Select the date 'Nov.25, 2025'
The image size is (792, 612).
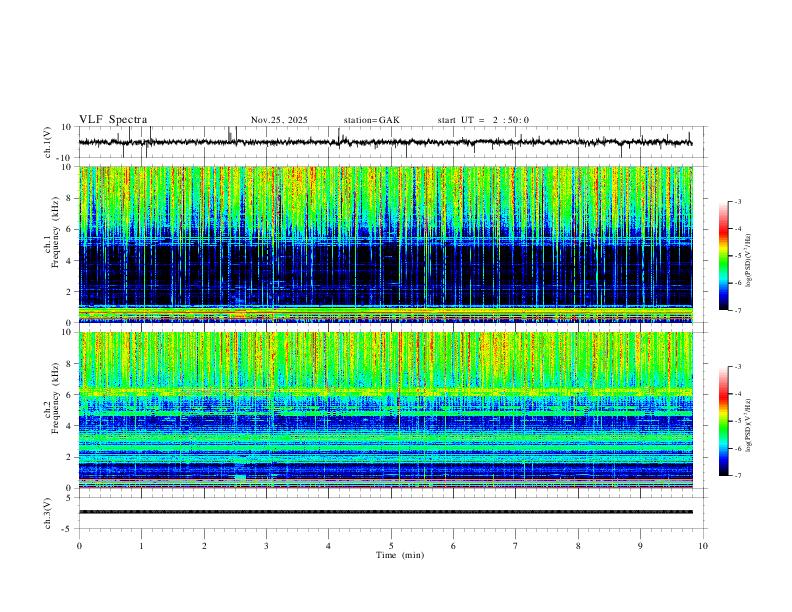click(279, 120)
